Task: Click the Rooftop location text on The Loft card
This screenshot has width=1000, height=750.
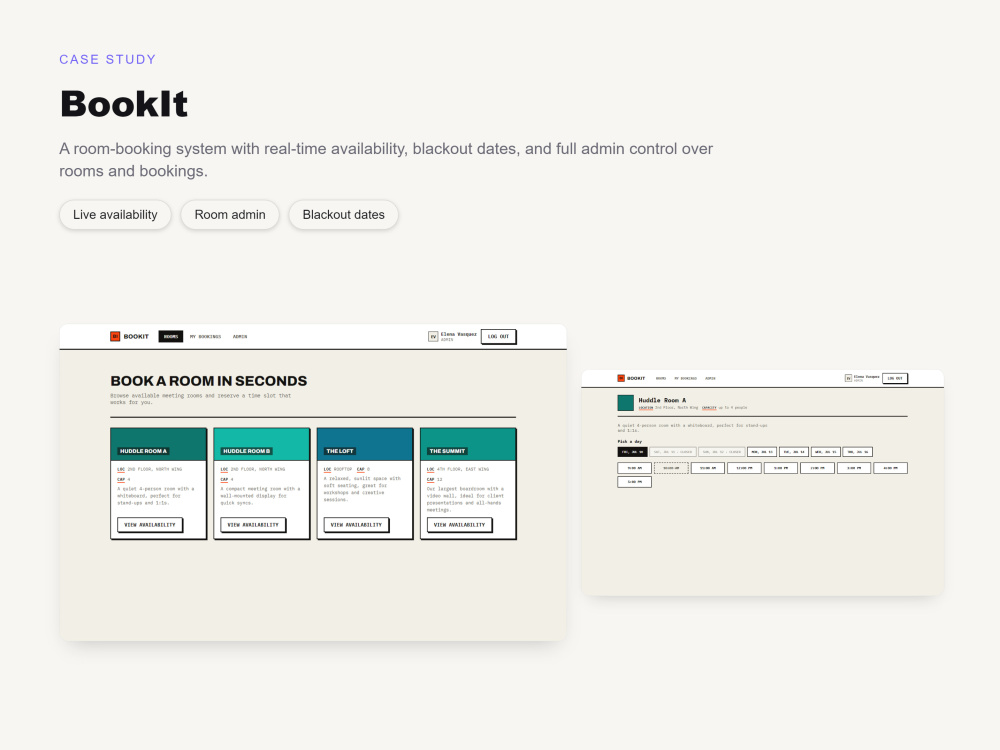Action: [x=342, y=469]
